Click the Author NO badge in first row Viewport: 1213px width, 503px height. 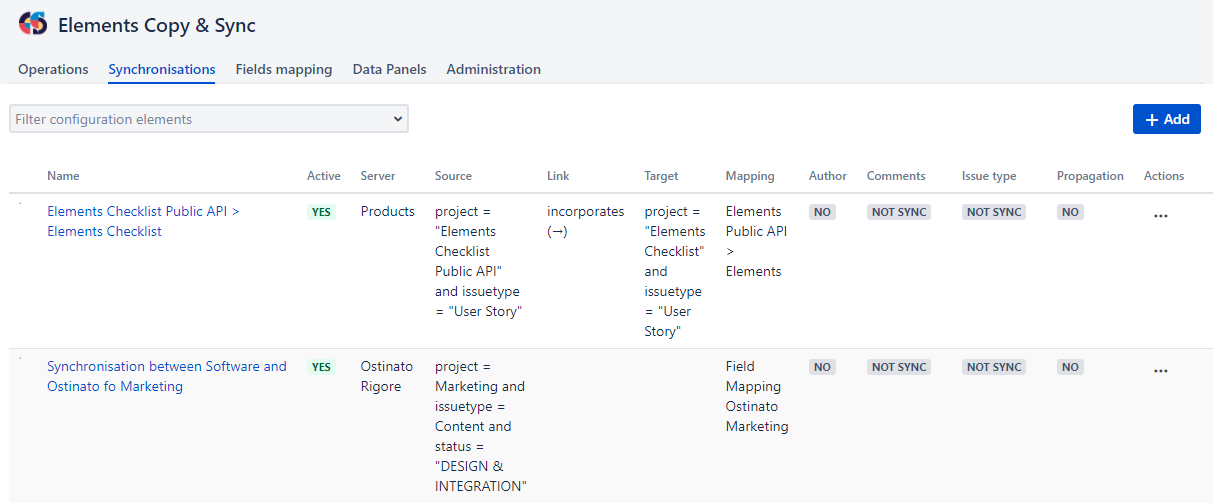[x=822, y=212]
